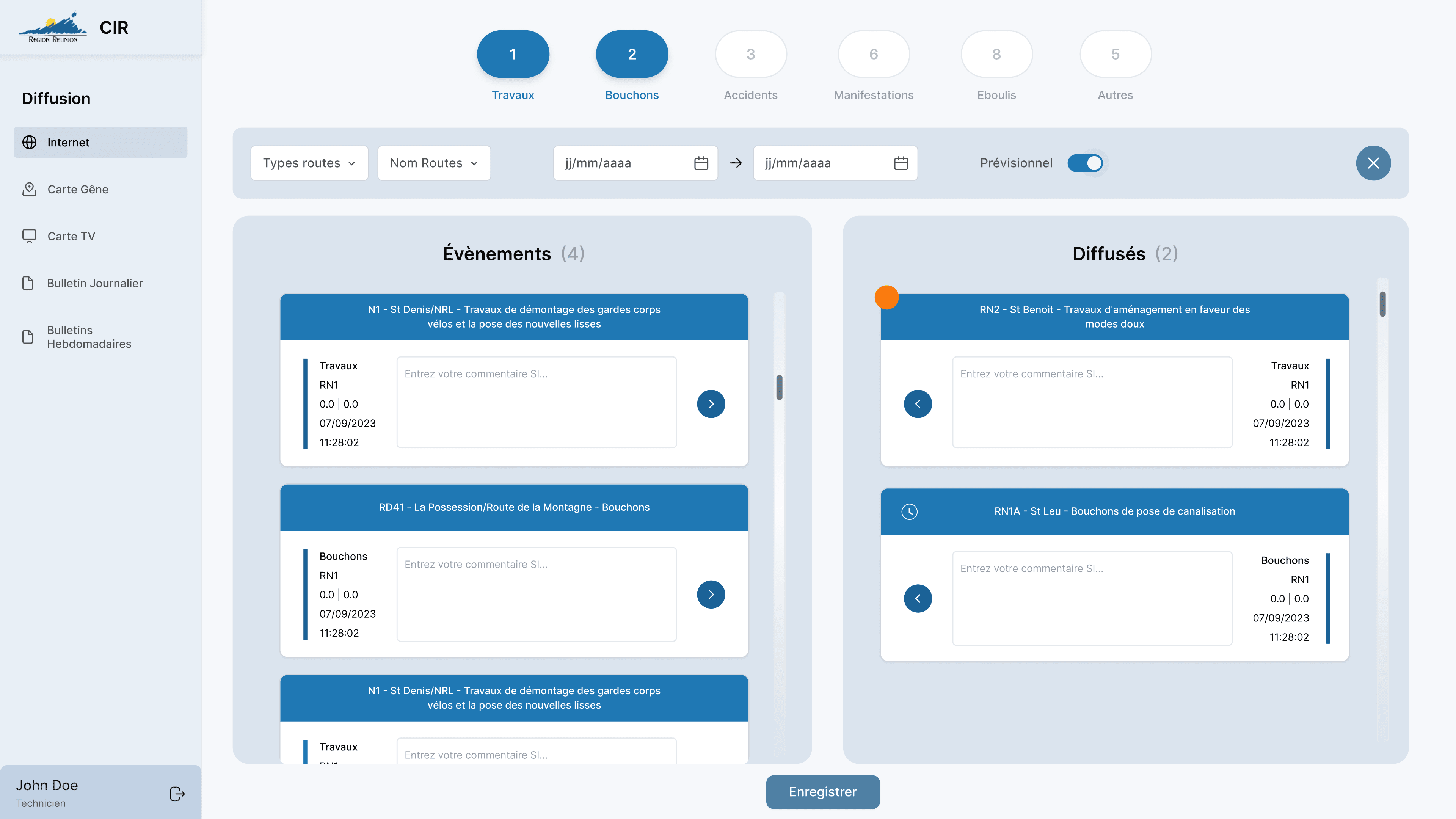The image size is (1456, 819).
Task: Focus comment box of RD41 La Possession event
Action: [537, 595]
